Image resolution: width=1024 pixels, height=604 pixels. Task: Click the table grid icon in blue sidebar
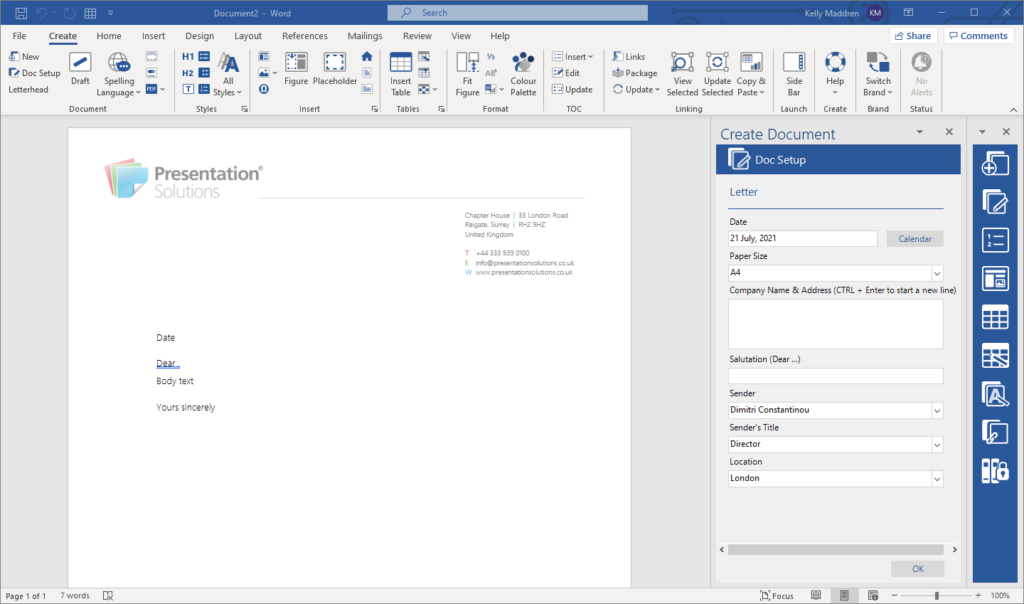995,318
